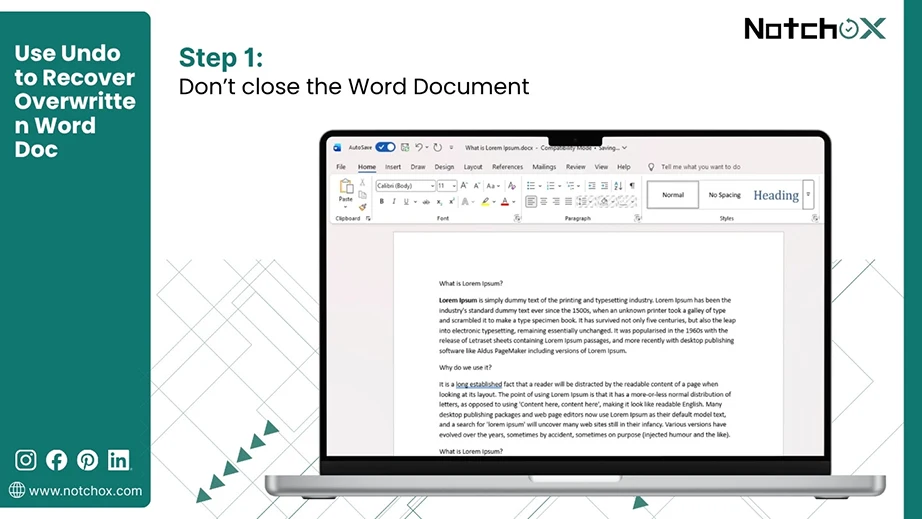
Task: Click the Align Left icon
Action: tap(531, 202)
